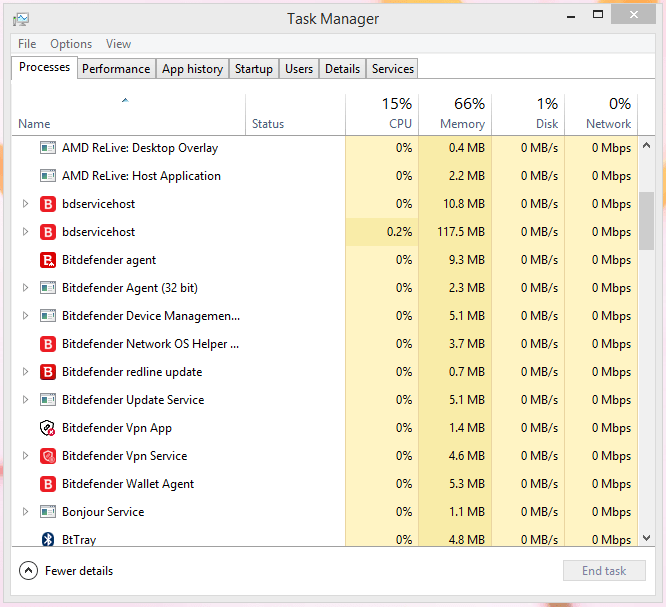Minimize the Task Manager window
666x607 pixels.
pos(571,16)
